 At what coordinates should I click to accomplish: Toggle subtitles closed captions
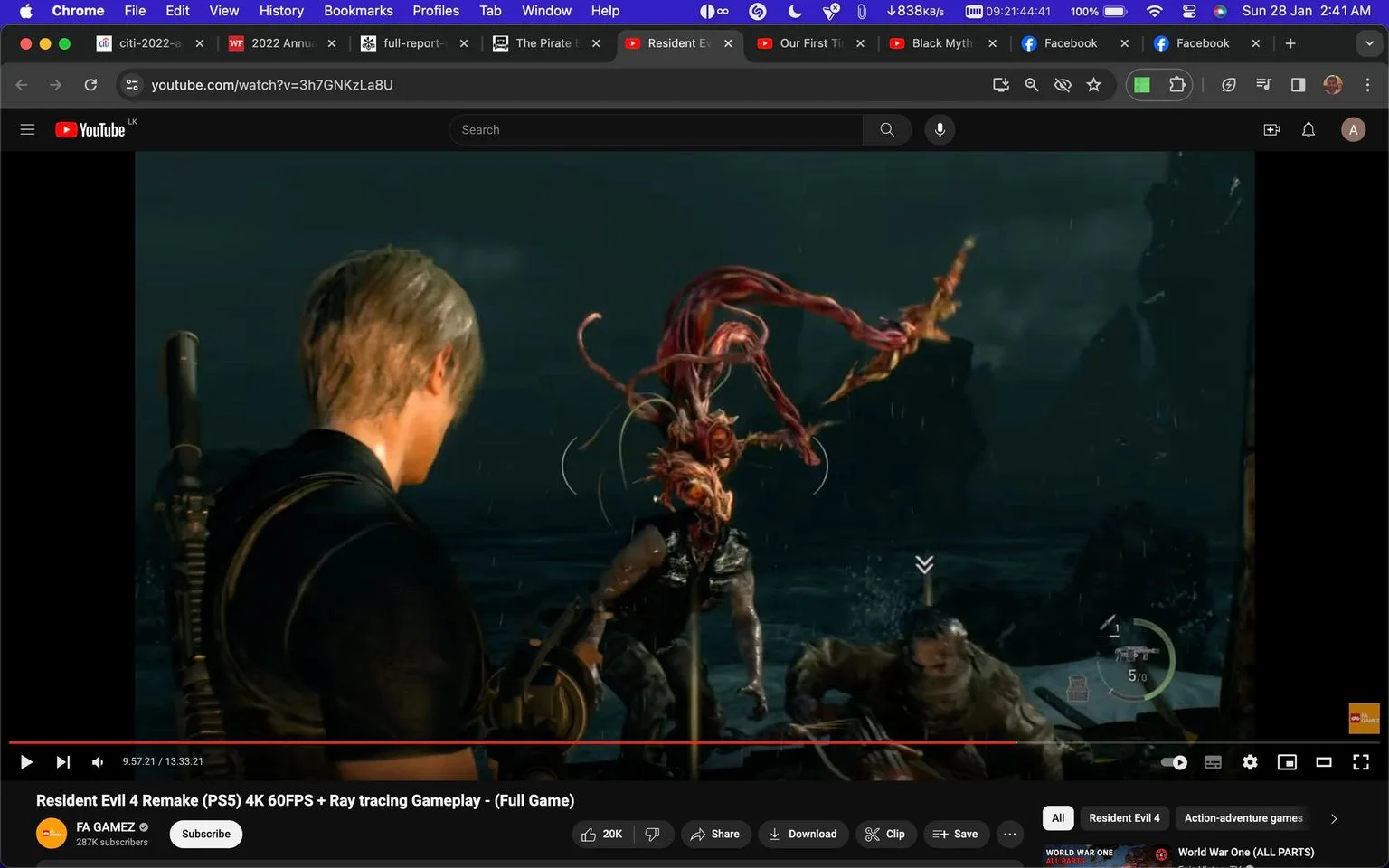(1213, 762)
